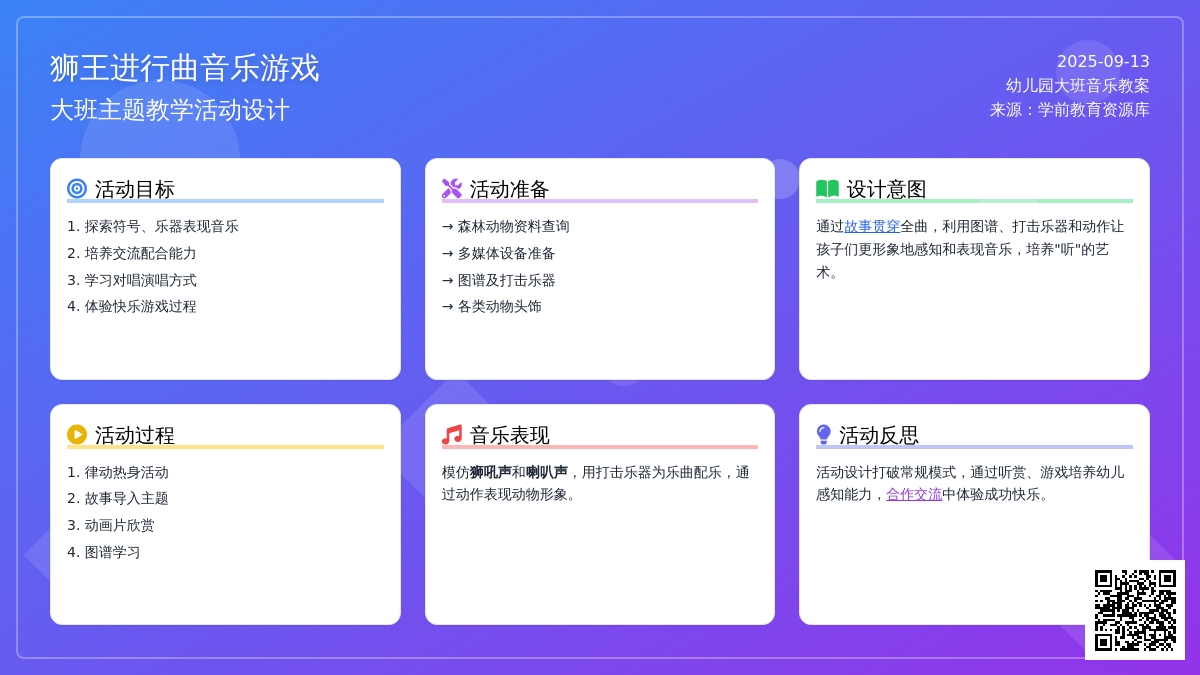Click the 活动反思 card heading
The height and width of the screenshot is (675, 1200).
(878, 435)
